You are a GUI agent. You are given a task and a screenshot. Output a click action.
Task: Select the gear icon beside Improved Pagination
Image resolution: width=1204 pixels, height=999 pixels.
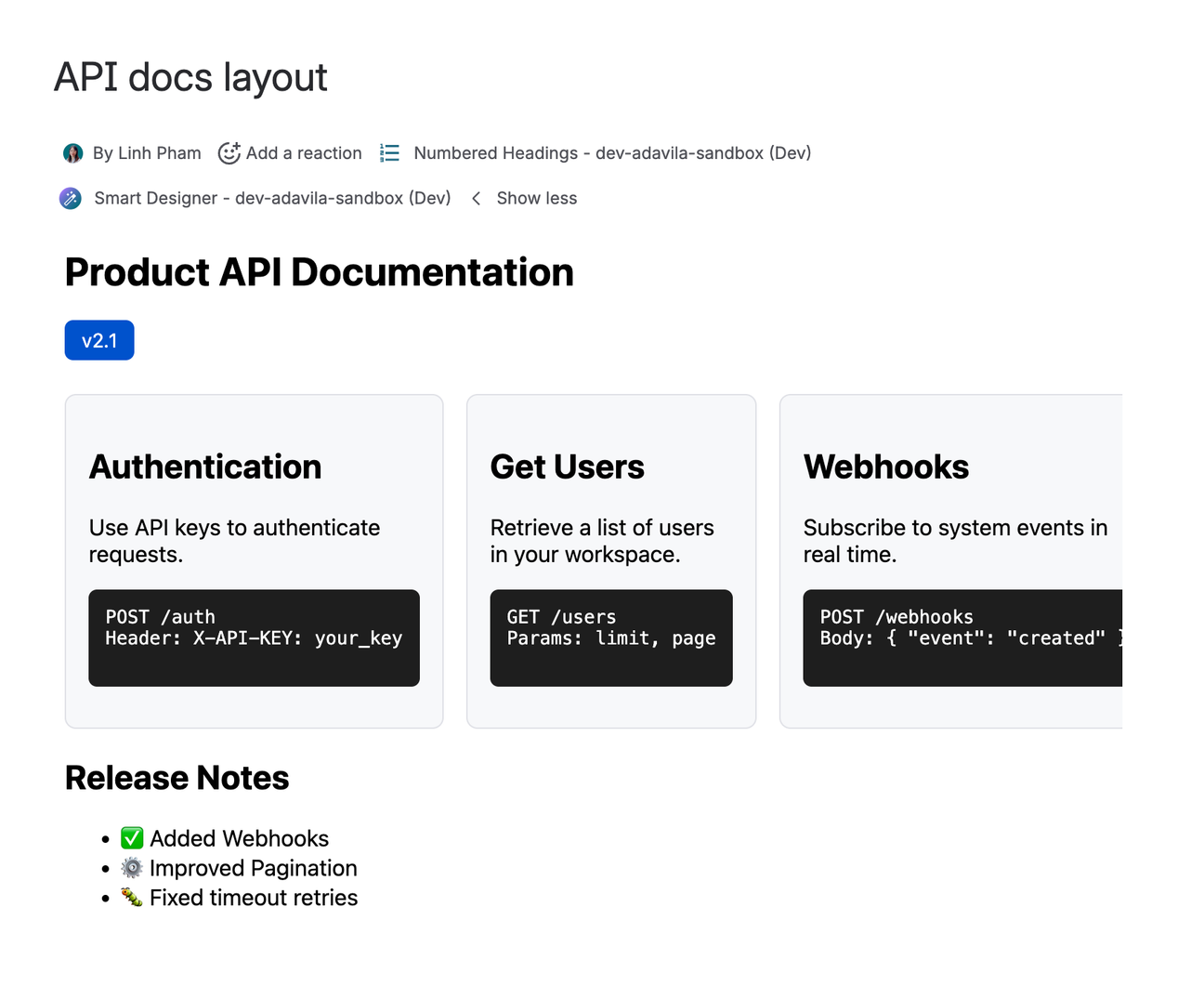(x=131, y=867)
